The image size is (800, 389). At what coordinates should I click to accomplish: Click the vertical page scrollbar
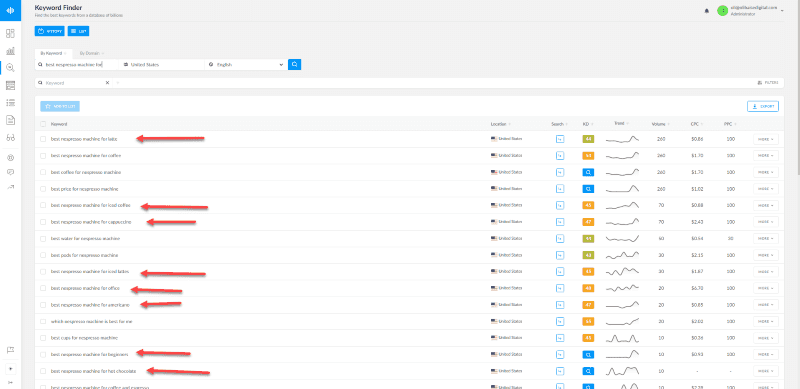click(797, 87)
